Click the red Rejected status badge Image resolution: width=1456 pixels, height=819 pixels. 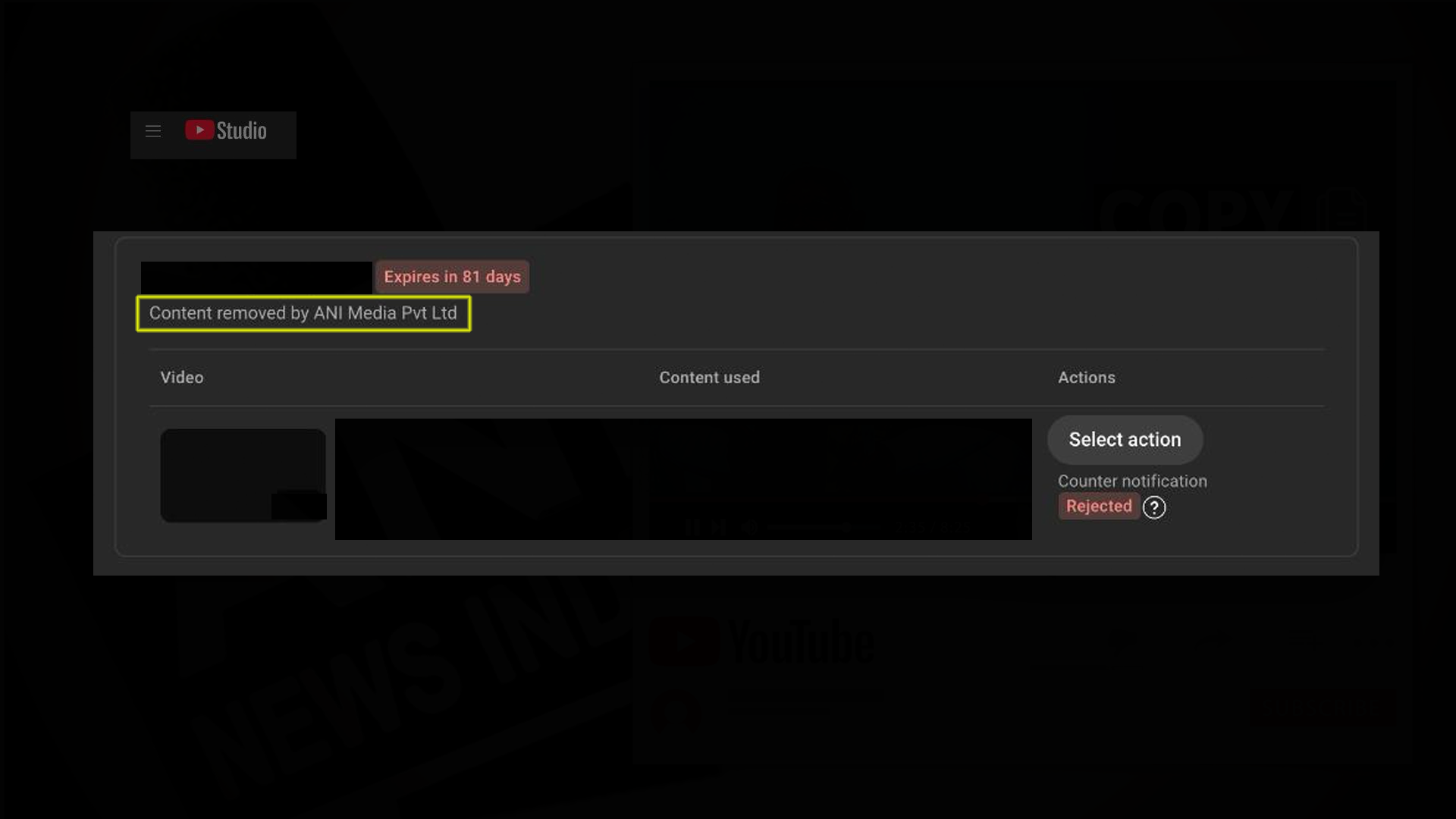[1098, 507]
